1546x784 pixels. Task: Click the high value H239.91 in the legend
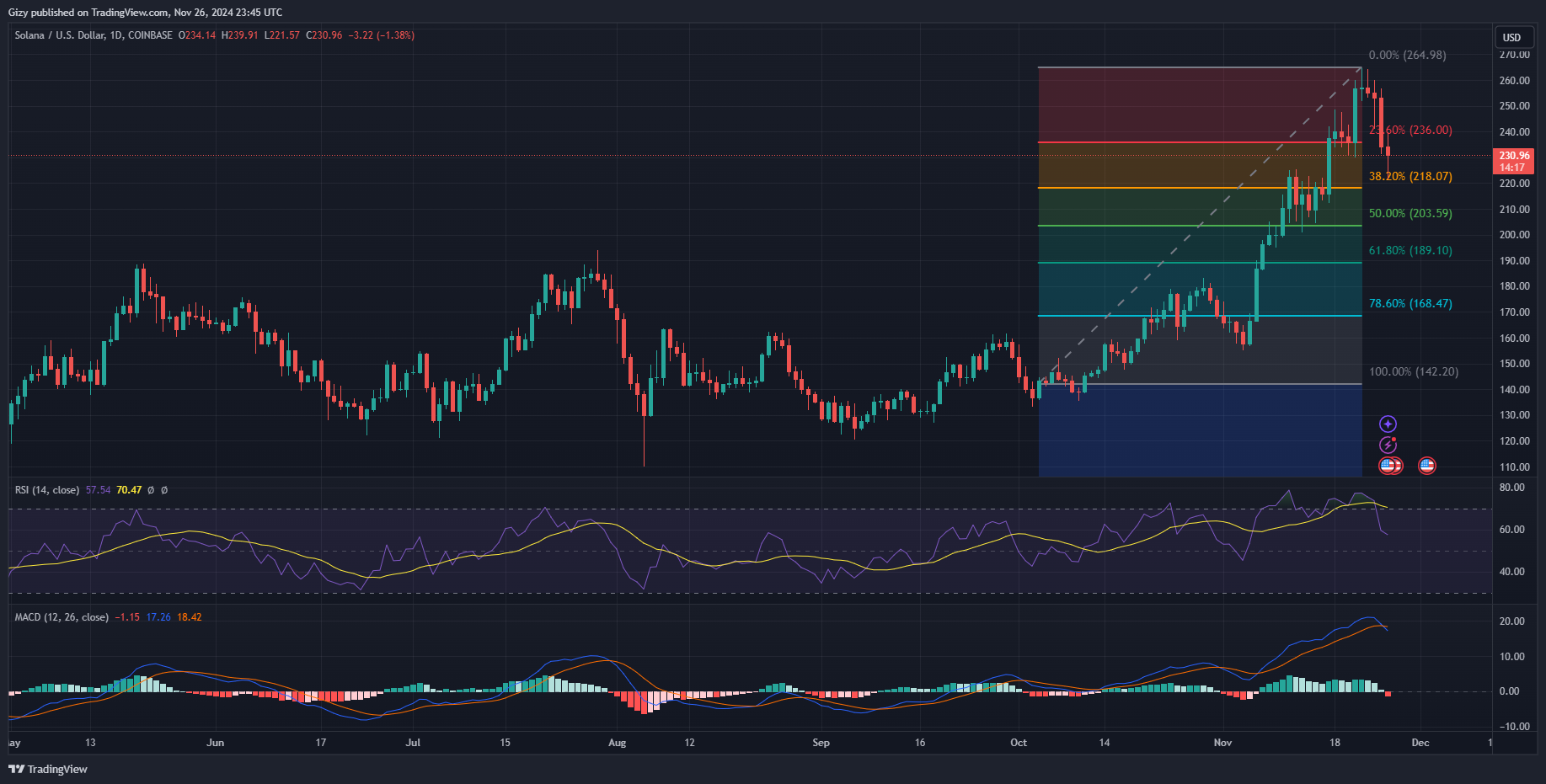(x=239, y=35)
